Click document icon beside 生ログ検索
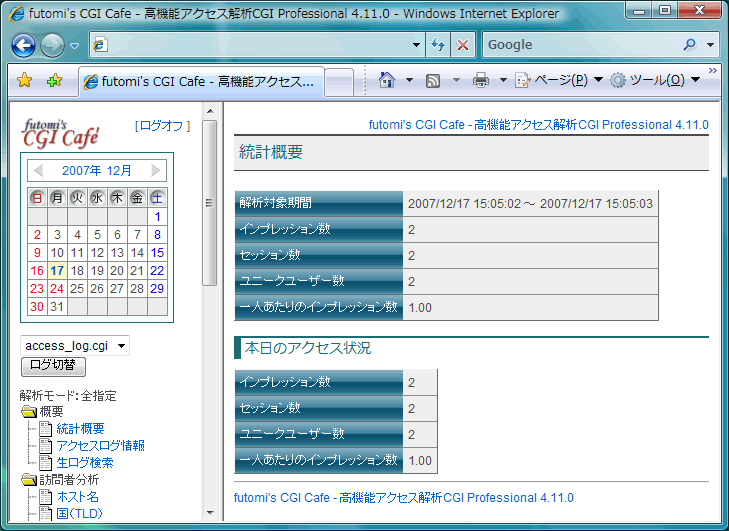729x531 pixels. tap(46, 463)
